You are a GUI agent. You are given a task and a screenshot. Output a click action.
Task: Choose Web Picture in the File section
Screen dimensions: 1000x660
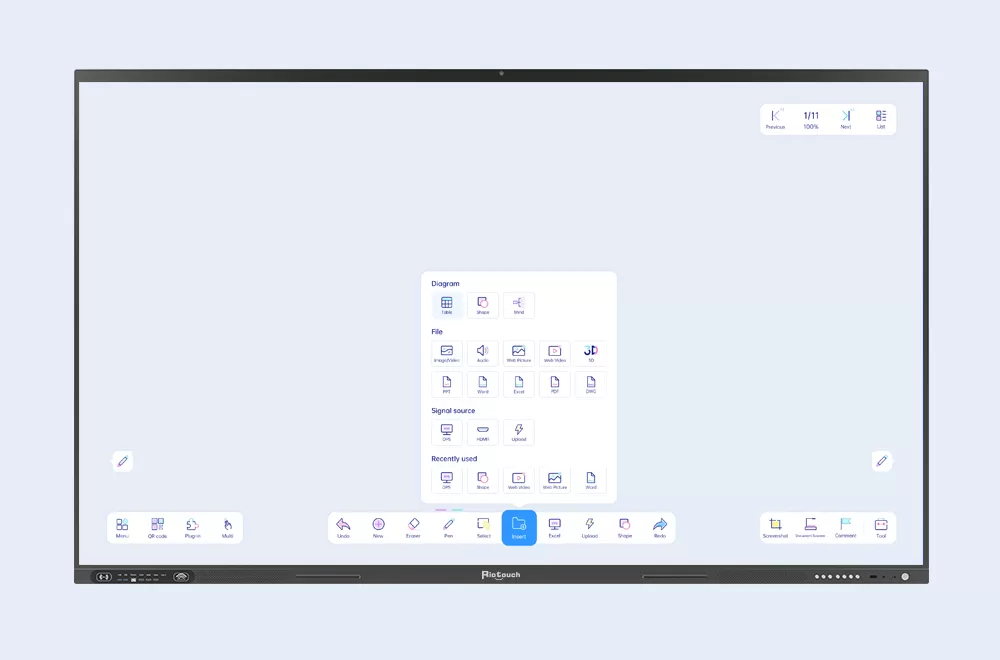[x=518, y=353]
